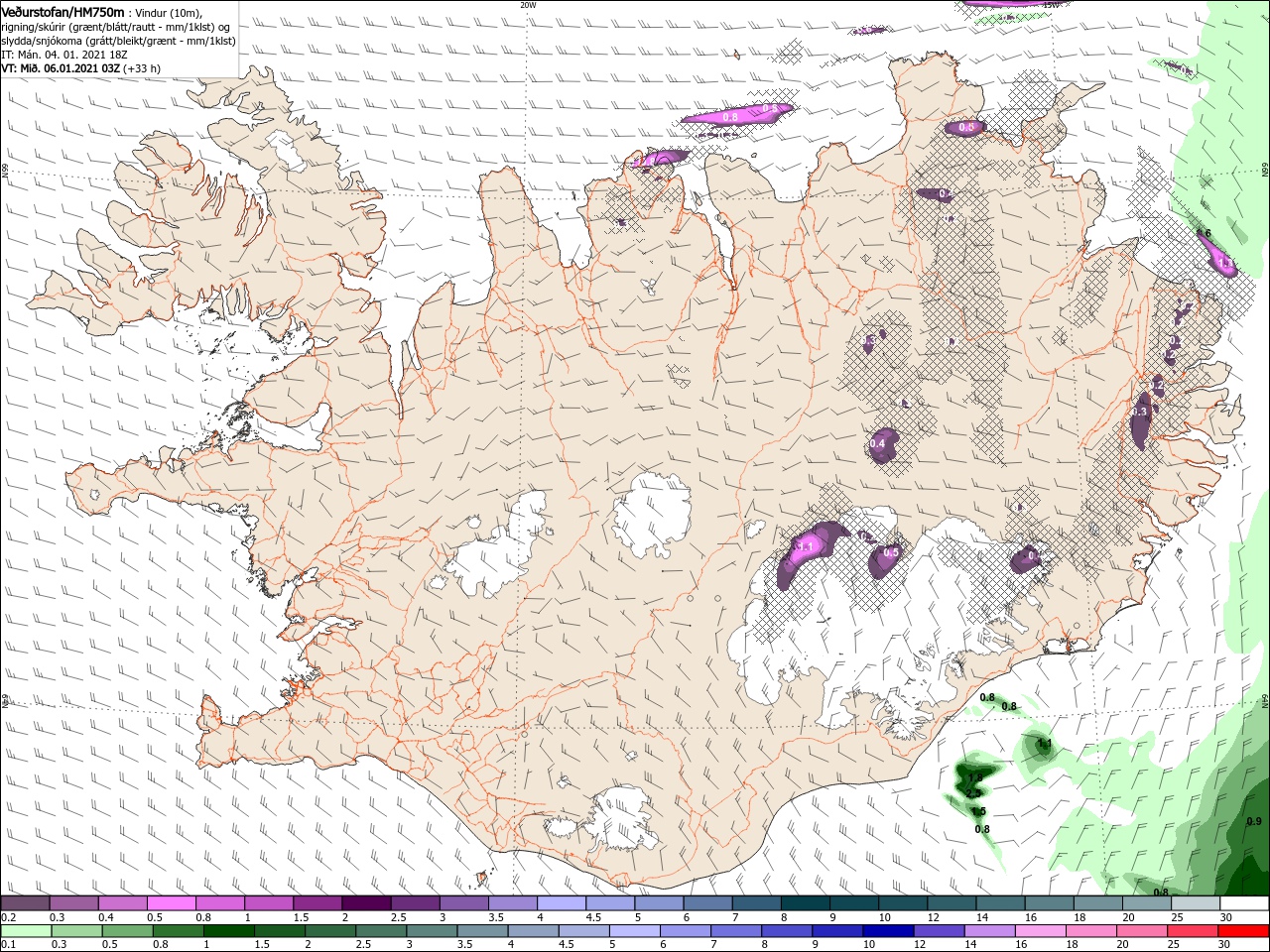Click the '1.5' green rain value off the south coast
This screenshot has width=1270, height=952.
(x=979, y=811)
